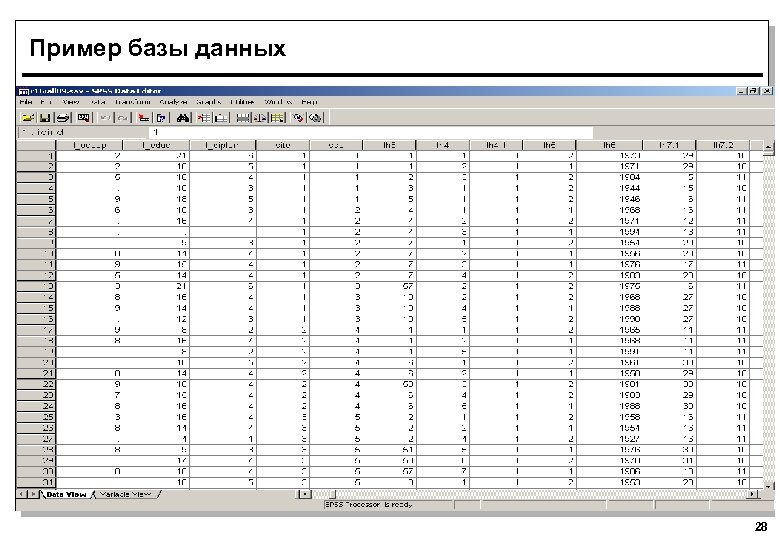Click the vertical scrollbar up arrow

[x=769, y=146]
